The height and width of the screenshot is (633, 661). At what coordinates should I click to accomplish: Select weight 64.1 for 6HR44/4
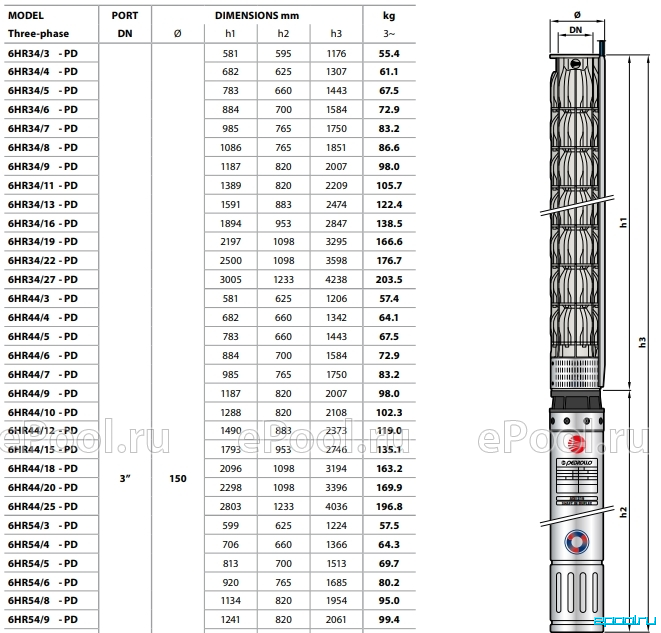[389, 317]
